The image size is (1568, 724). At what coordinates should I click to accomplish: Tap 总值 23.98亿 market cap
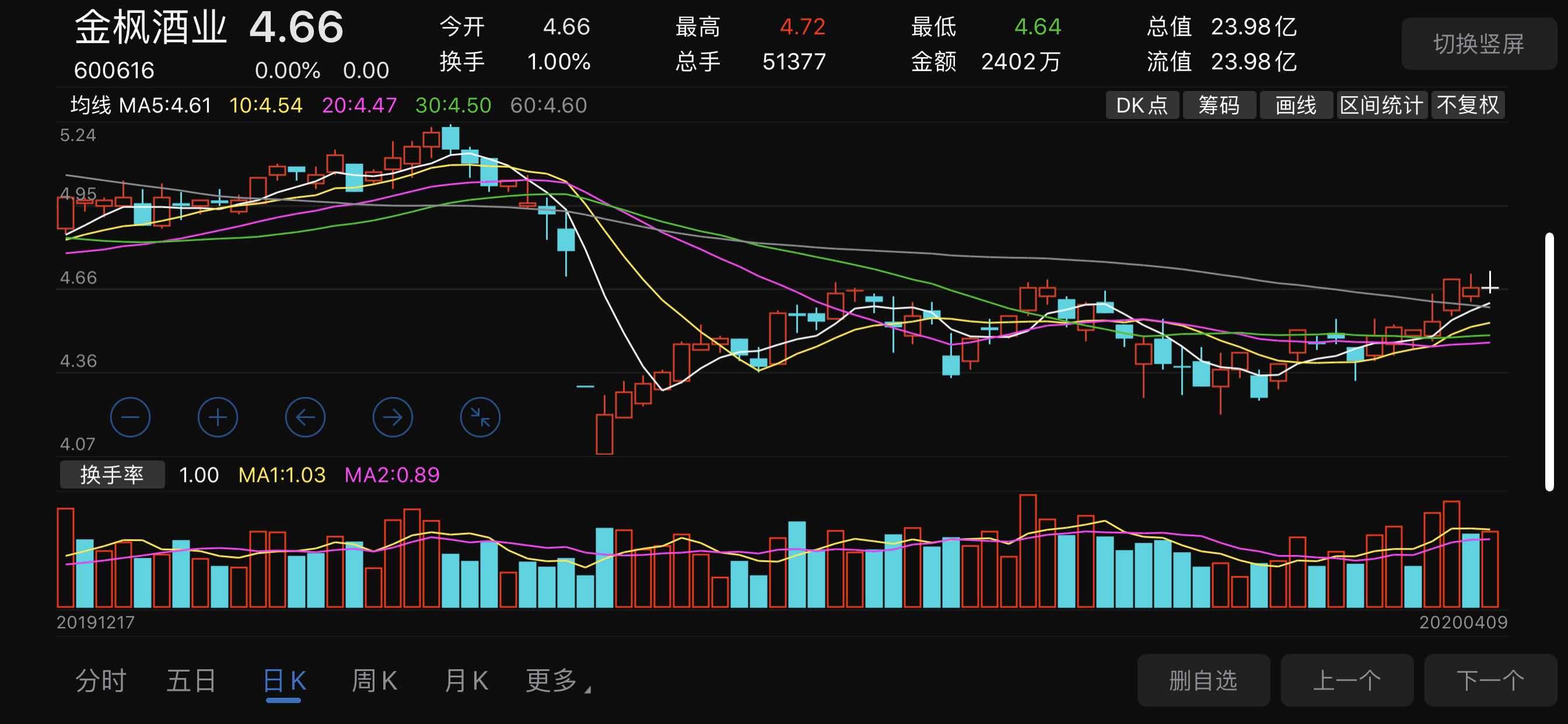coord(1221,27)
